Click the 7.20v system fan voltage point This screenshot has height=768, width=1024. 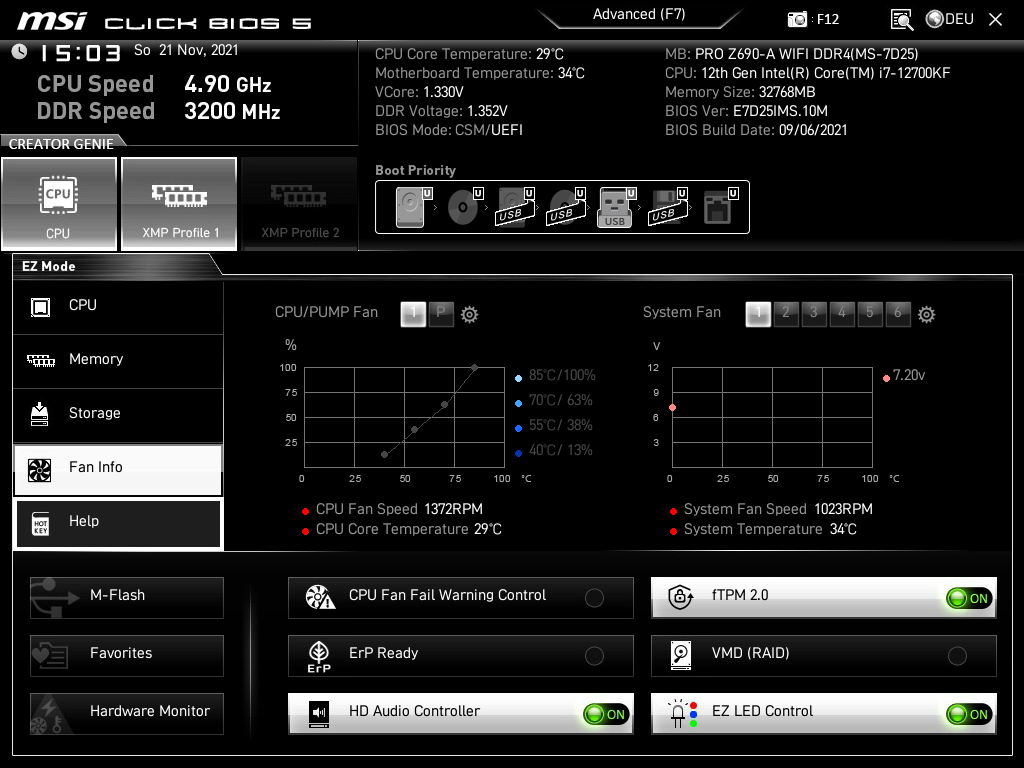tap(673, 408)
